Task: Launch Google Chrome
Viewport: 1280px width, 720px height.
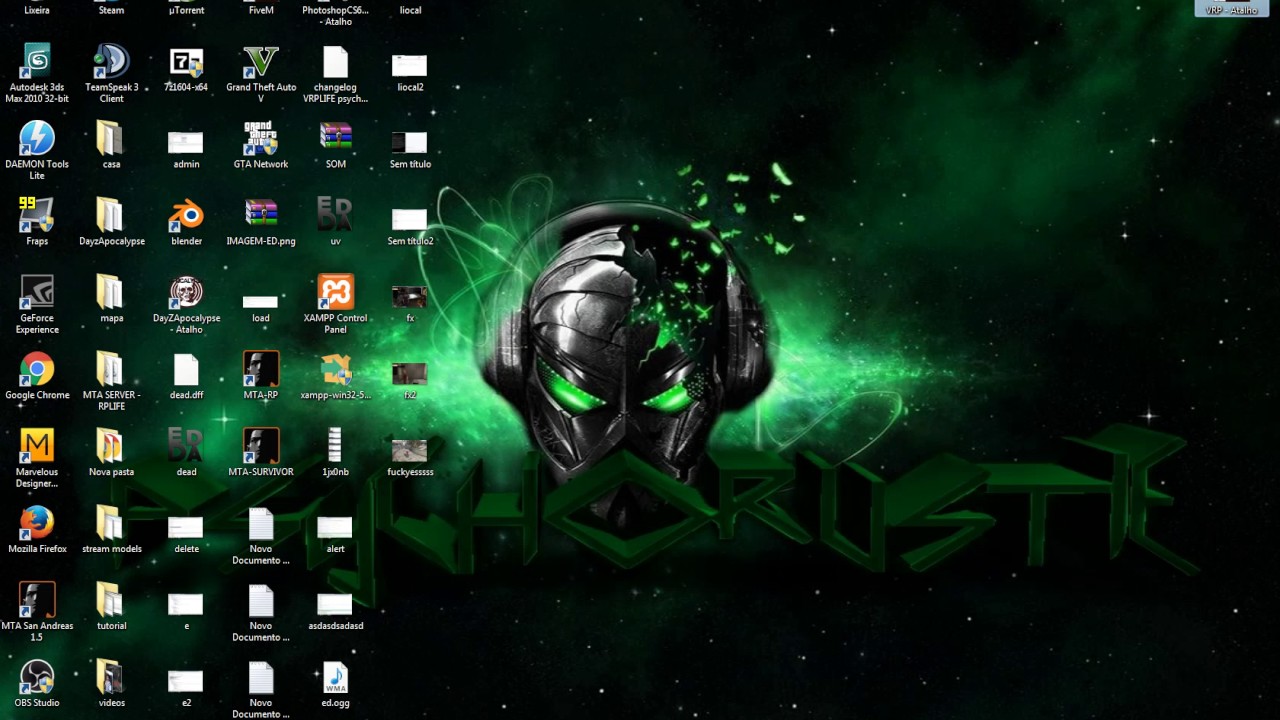Action: tap(37, 370)
